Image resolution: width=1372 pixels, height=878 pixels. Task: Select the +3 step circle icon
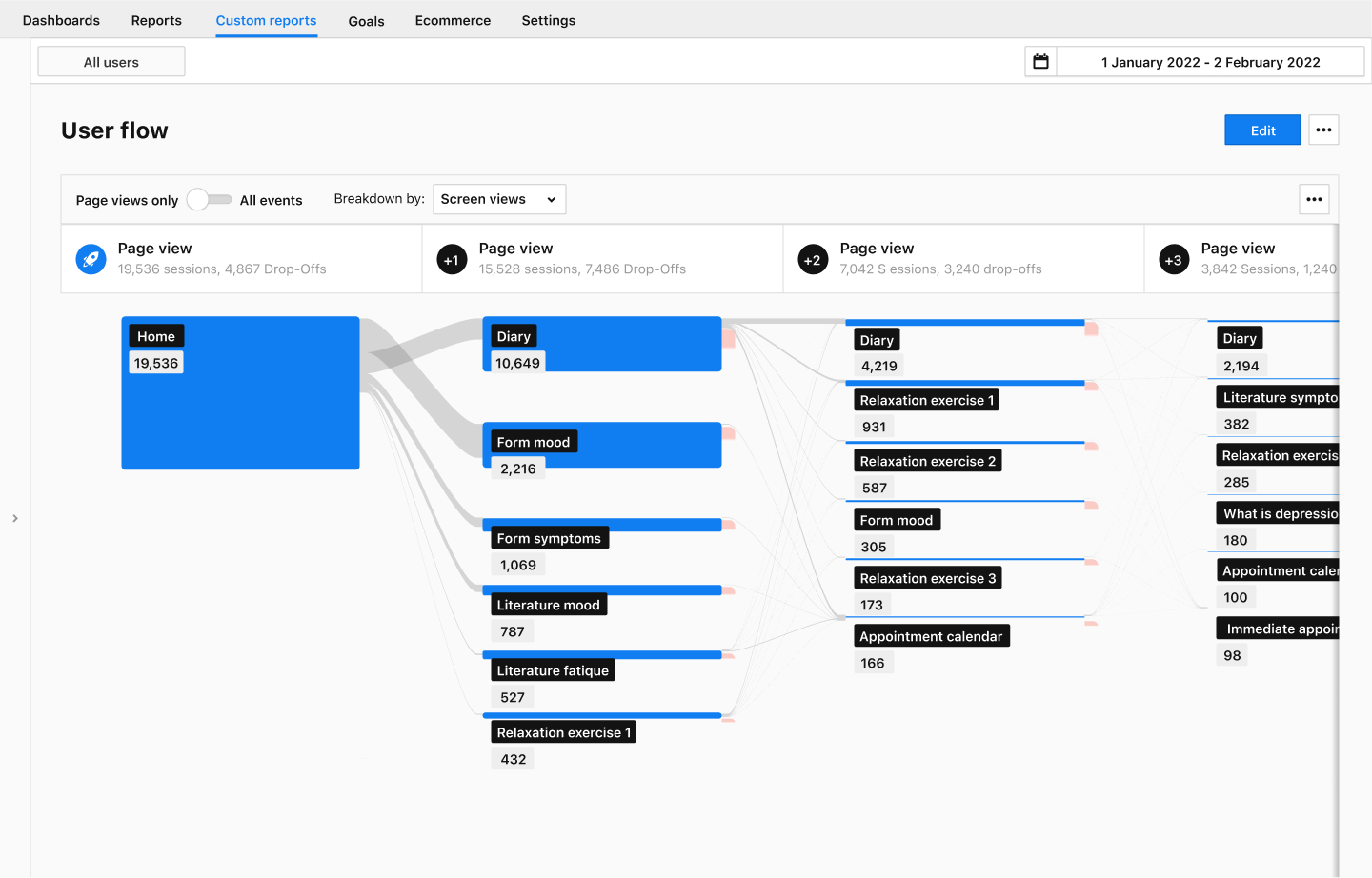pyautogui.click(x=1174, y=259)
